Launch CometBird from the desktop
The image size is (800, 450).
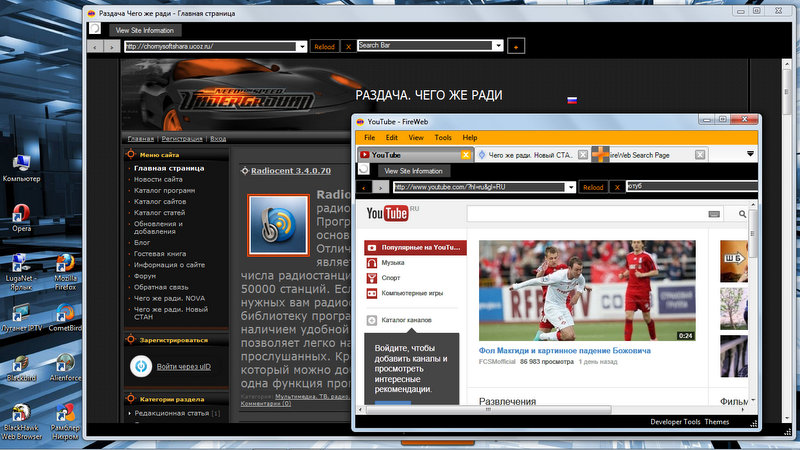tap(65, 317)
